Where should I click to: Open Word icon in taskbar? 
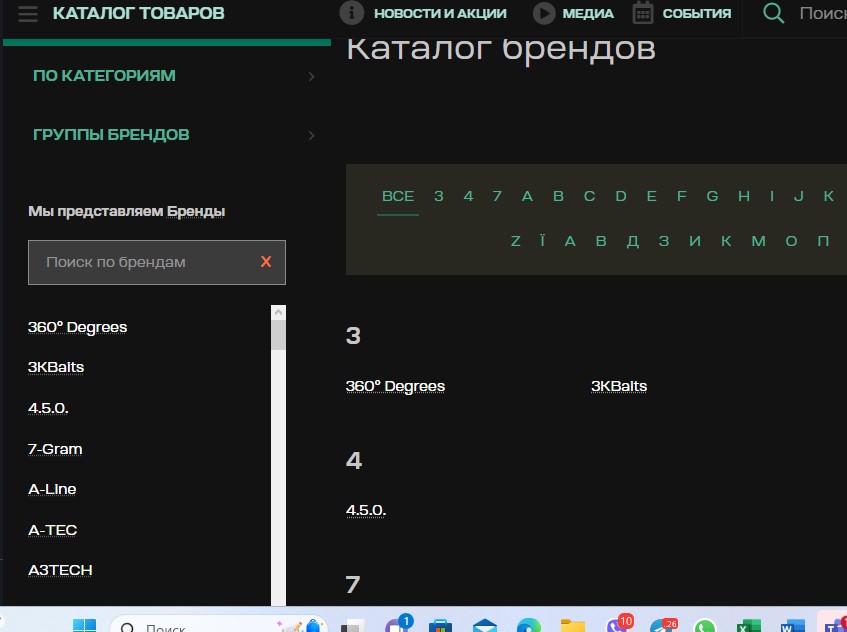[792, 626]
